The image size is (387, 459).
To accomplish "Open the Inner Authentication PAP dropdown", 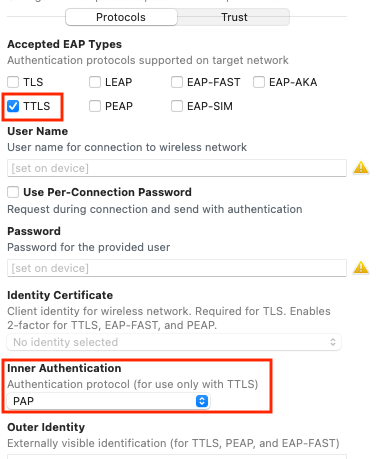I will point(108,401).
